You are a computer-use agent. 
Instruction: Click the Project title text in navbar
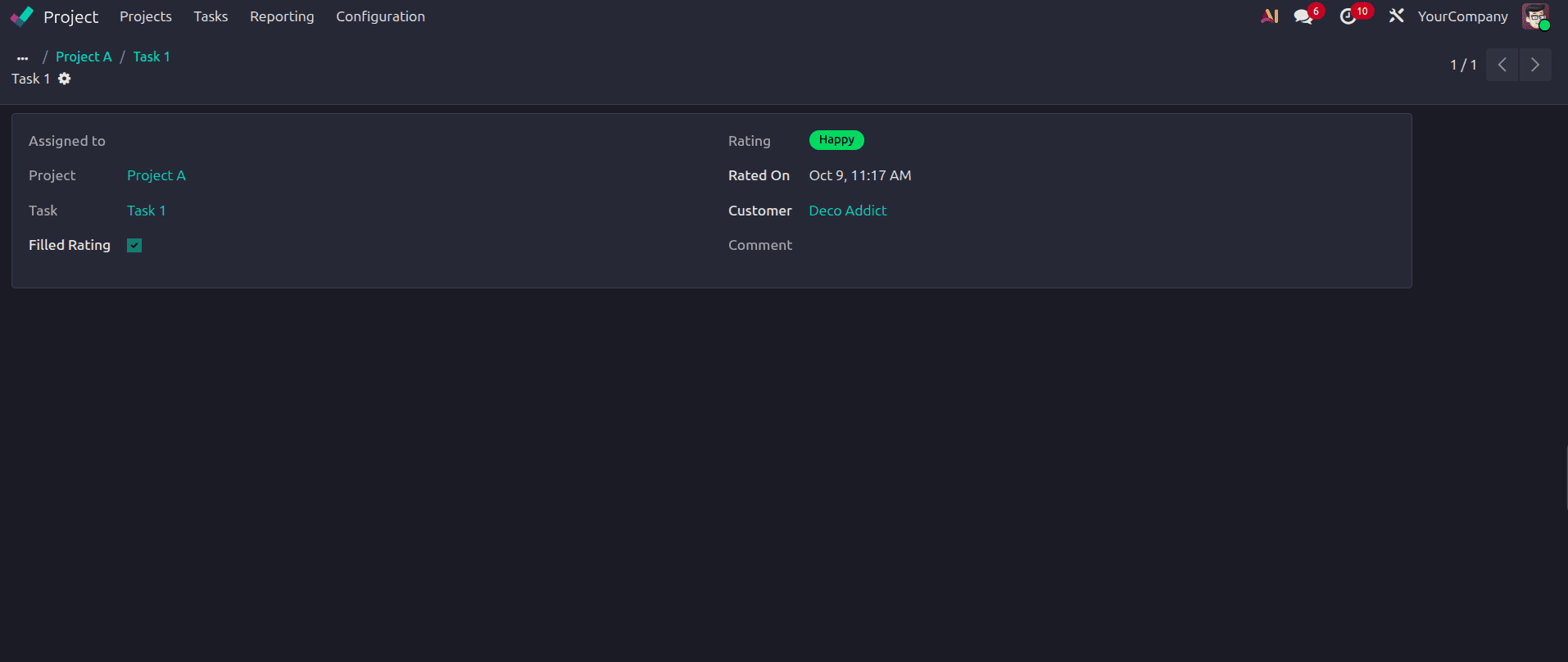point(70,16)
